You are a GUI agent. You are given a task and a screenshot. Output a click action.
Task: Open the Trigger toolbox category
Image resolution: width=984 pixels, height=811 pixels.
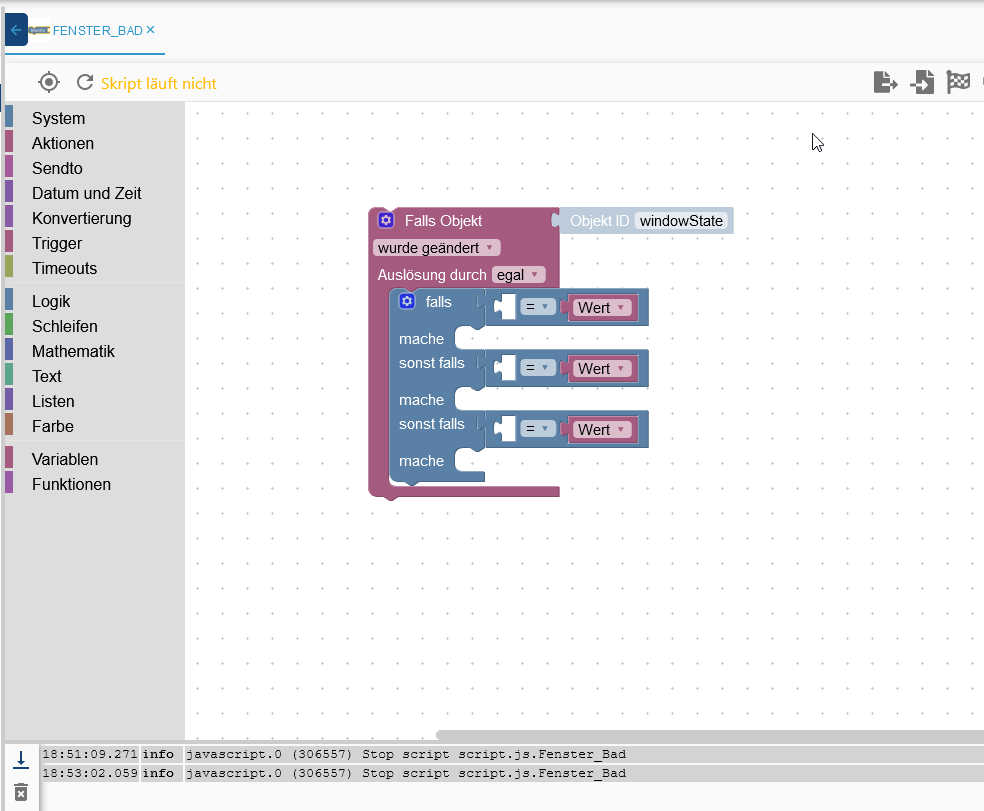click(57, 243)
